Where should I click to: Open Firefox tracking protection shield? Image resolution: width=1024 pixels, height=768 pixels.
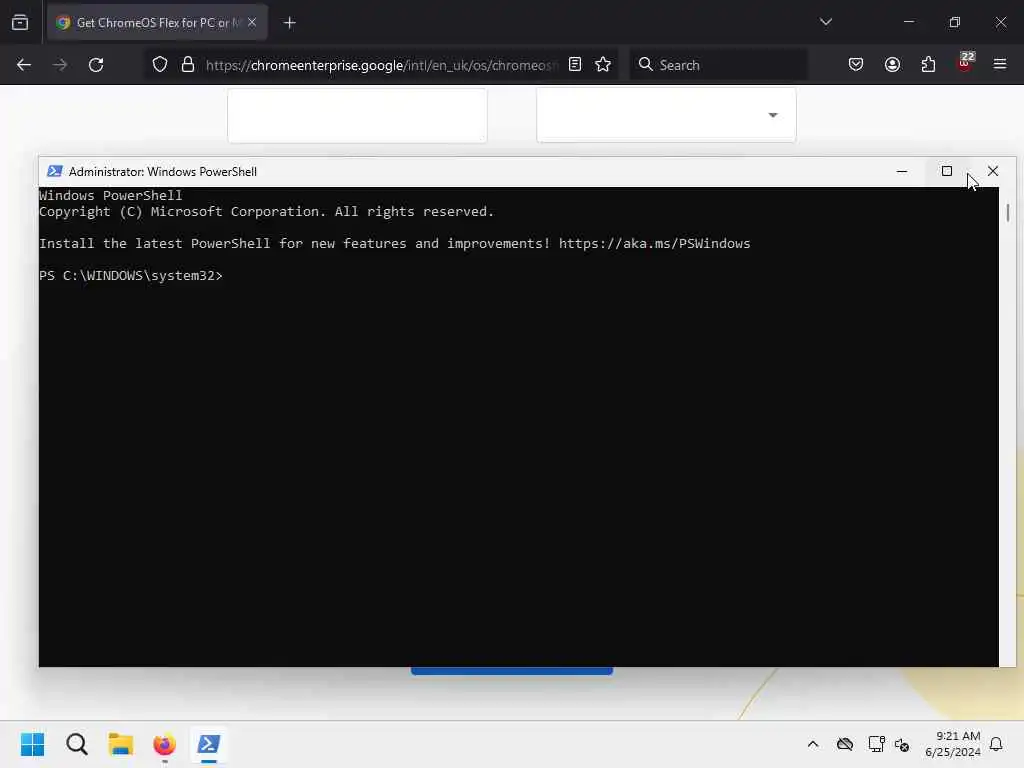(x=160, y=65)
